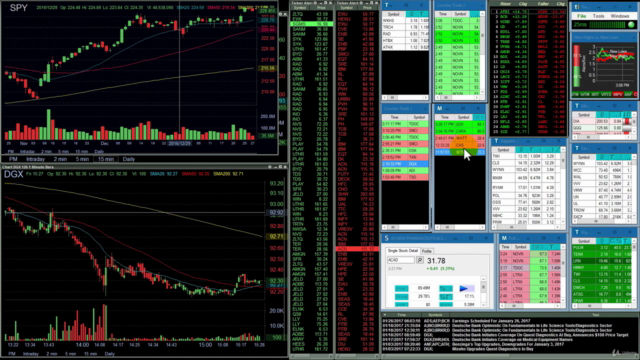This screenshot has height=360, width=640.
Task: Select Single Stock Detail tab
Action: (402, 251)
